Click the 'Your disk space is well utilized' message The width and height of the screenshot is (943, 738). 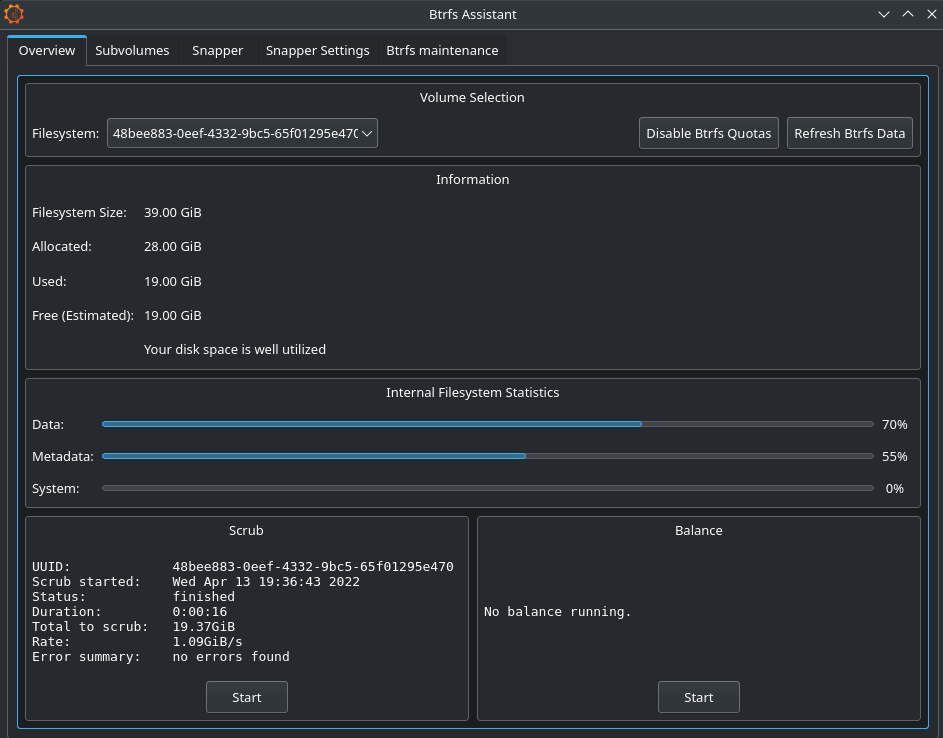[235, 350]
